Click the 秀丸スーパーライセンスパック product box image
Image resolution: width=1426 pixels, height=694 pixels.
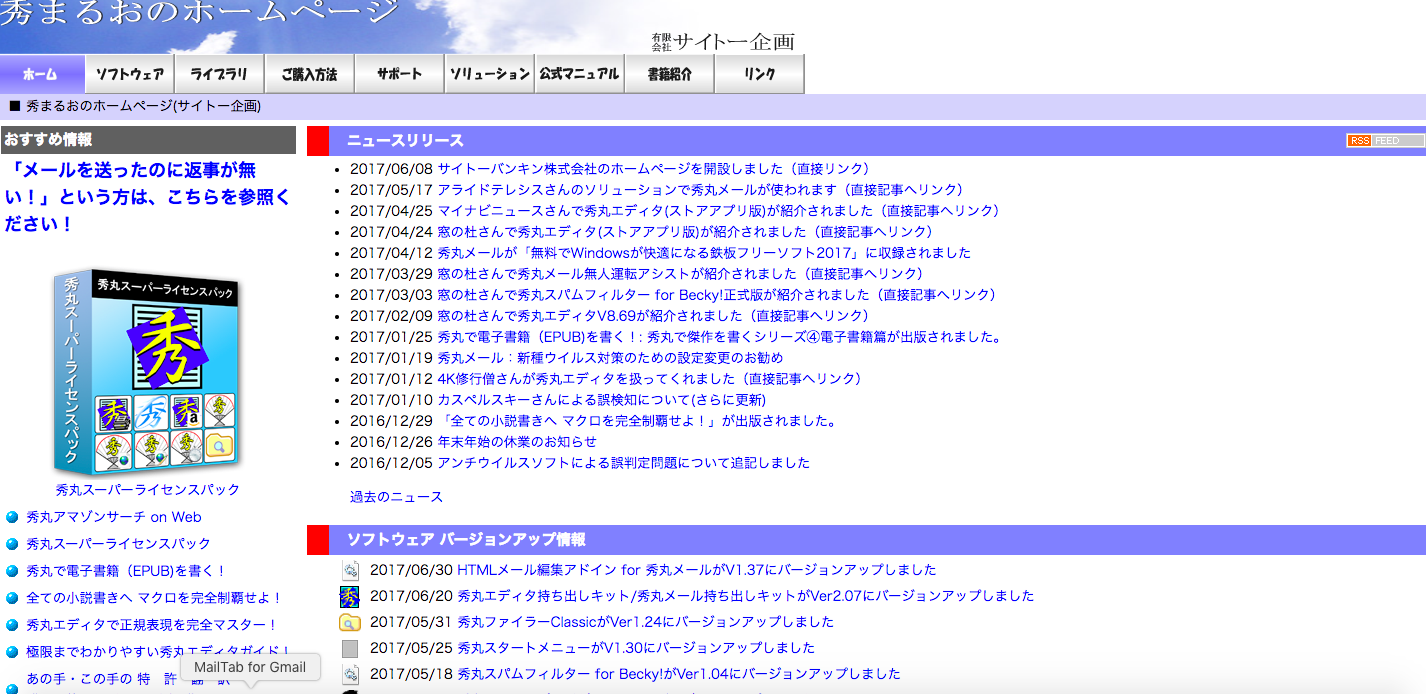(x=146, y=372)
